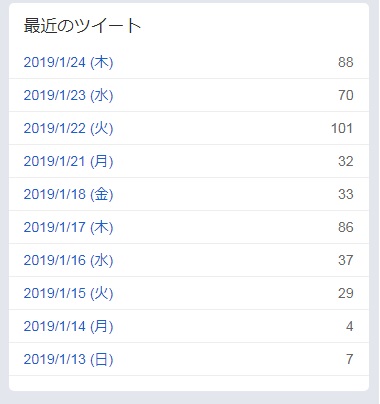
Task: Click the tweet count 33
Action: 346,194
